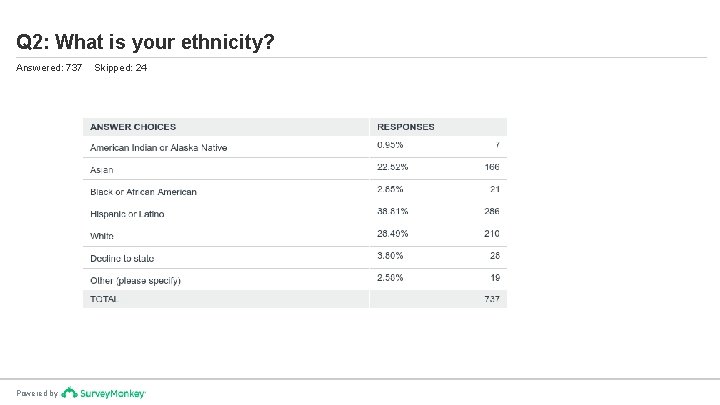720x405 pixels.
Task: Select the 'Hispanic or Latino' row
Action: pos(127,214)
